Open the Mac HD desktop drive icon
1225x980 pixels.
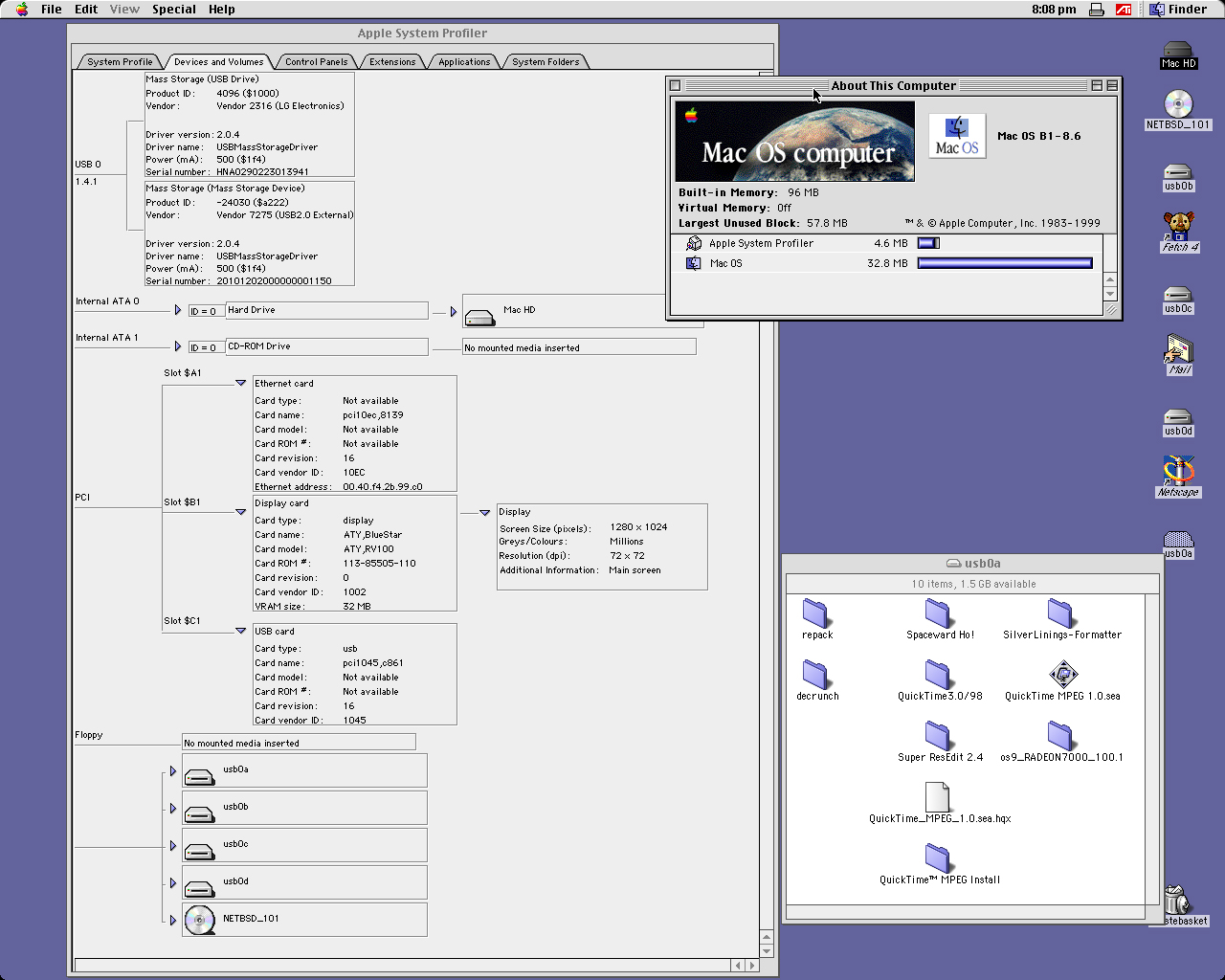pyautogui.click(x=1178, y=54)
